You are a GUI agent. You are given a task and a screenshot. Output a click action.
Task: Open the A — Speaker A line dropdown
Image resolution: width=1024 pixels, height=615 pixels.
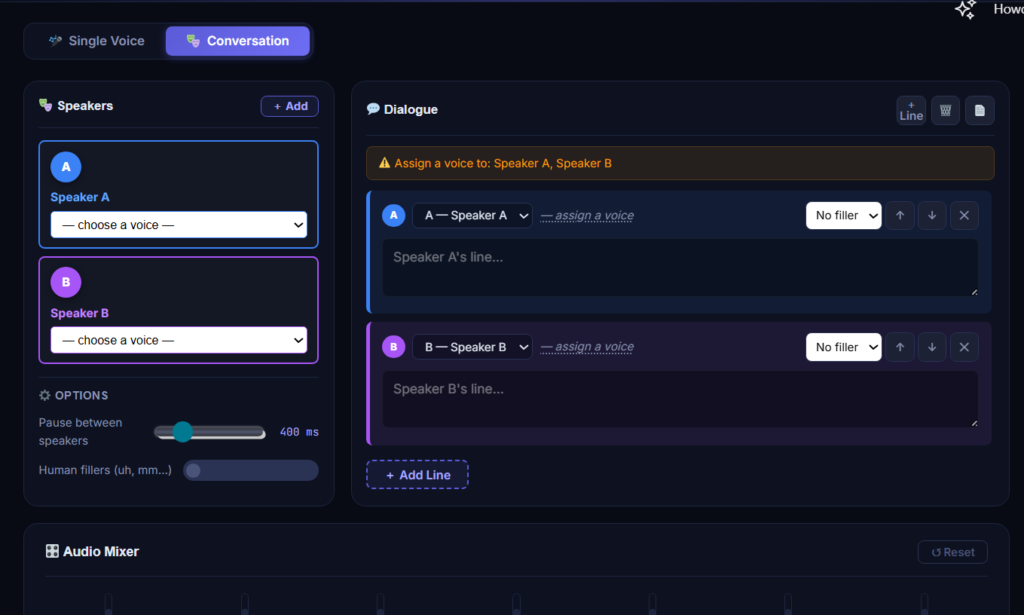(x=472, y=215)
